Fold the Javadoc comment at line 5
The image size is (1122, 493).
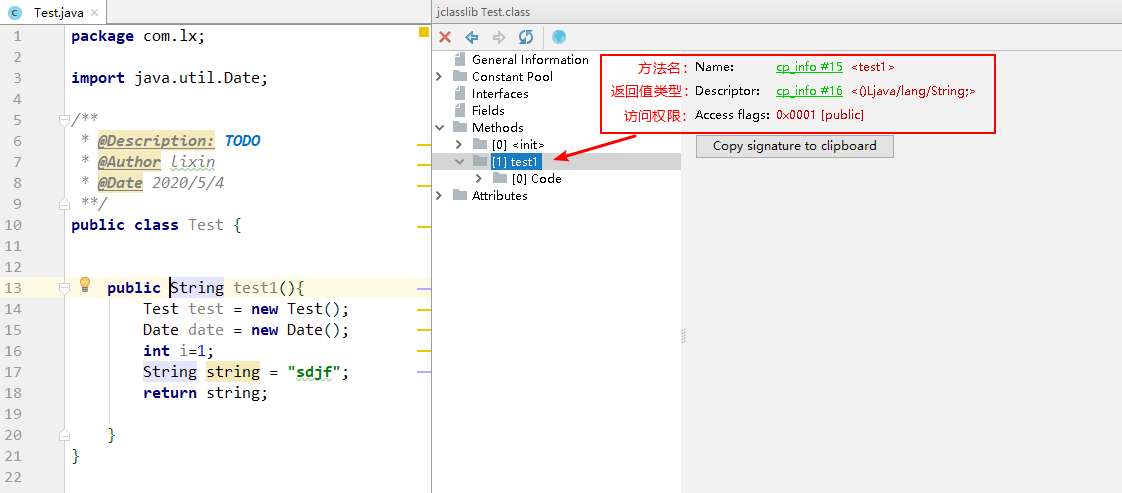tap(64, 120)
